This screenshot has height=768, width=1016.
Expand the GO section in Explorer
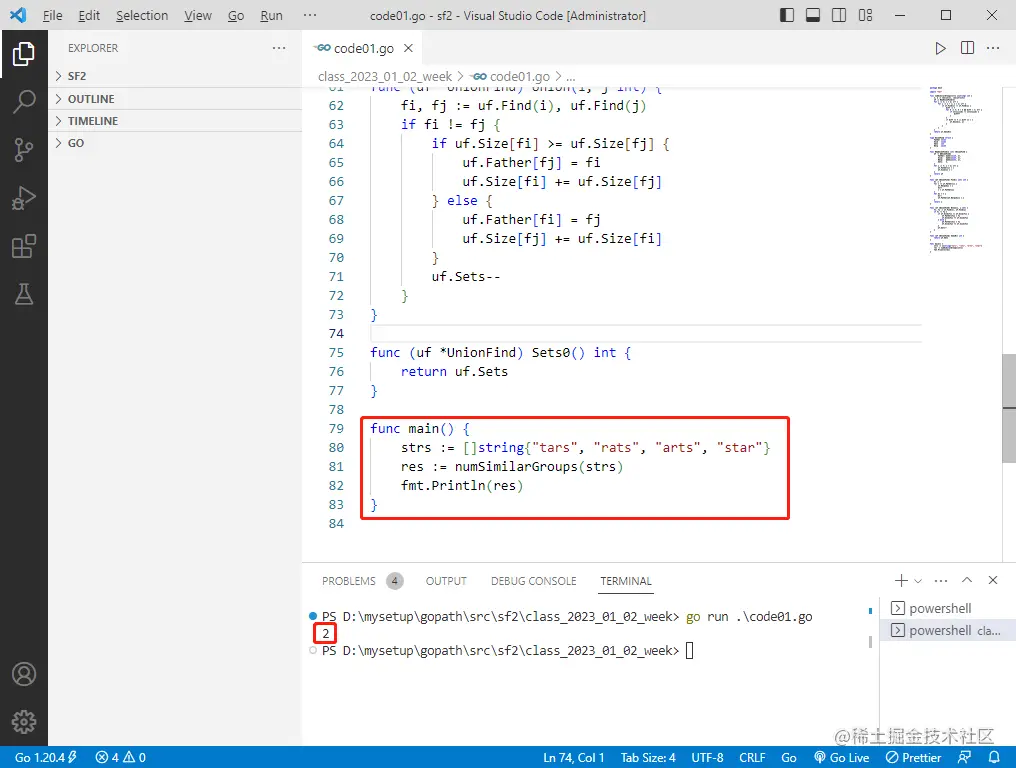tap(175, 143)
